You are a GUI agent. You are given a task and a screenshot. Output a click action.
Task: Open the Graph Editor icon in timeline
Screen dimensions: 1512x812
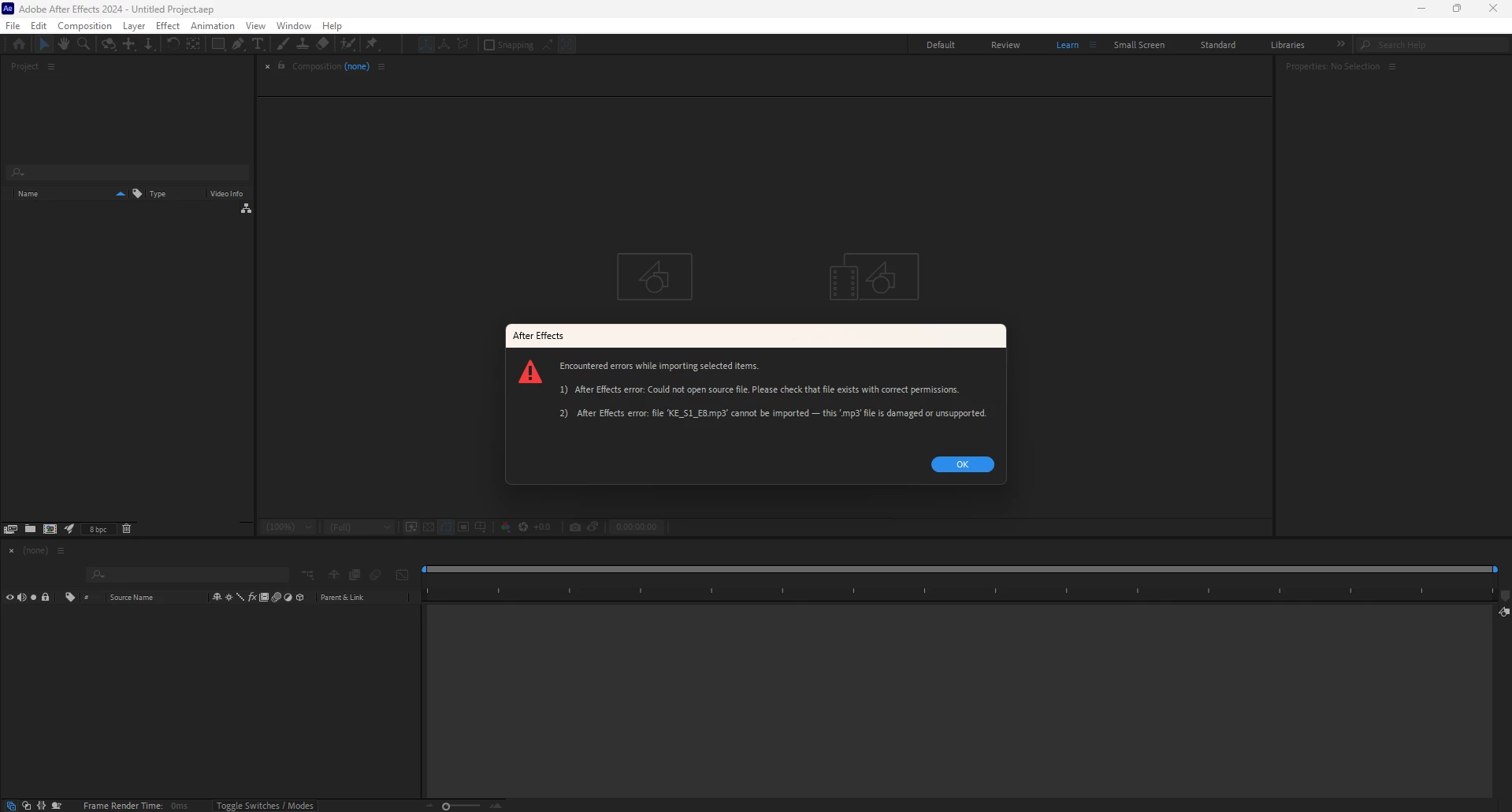(402, 575)
